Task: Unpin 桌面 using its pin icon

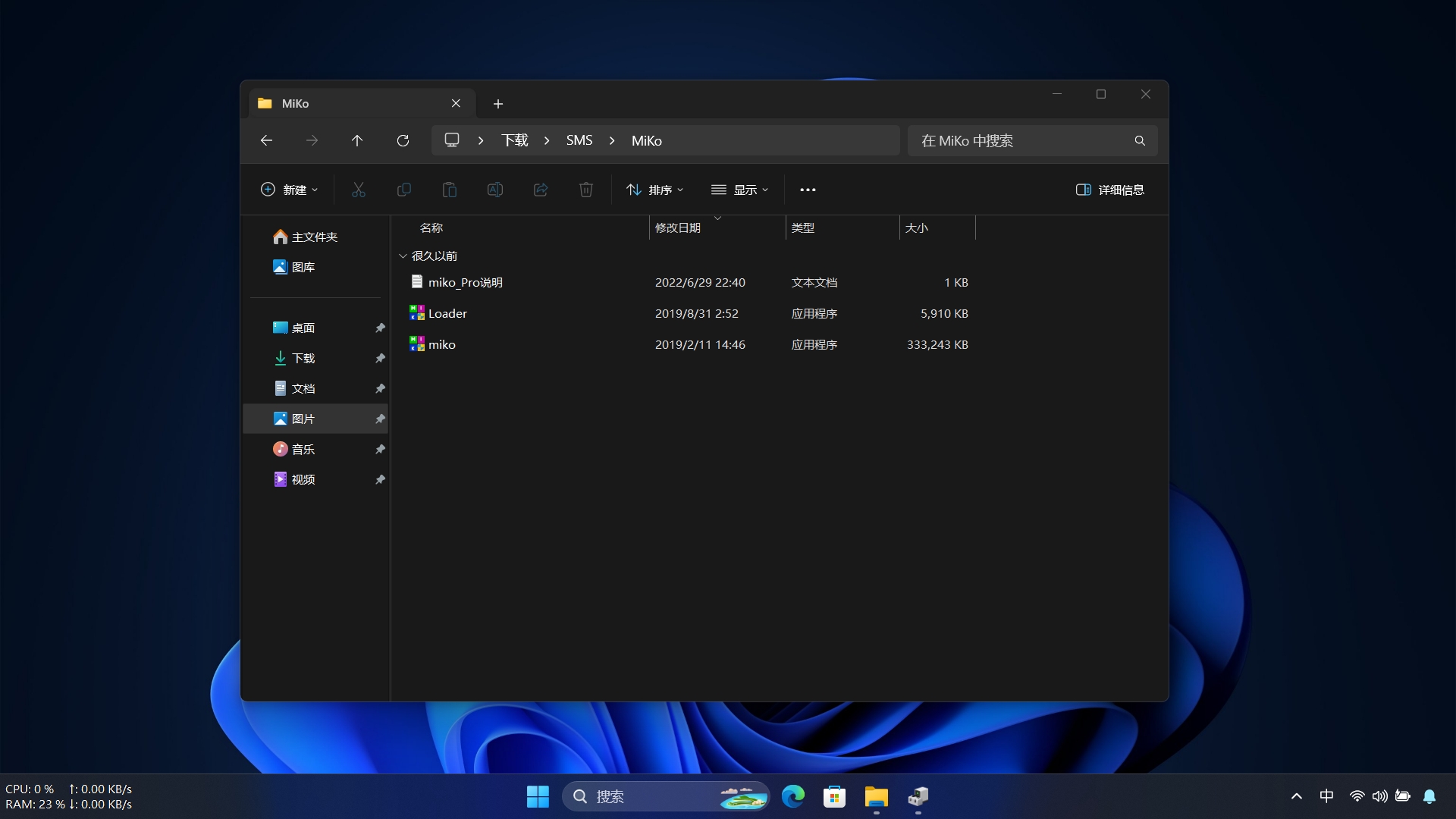Action: click(380, 328)
